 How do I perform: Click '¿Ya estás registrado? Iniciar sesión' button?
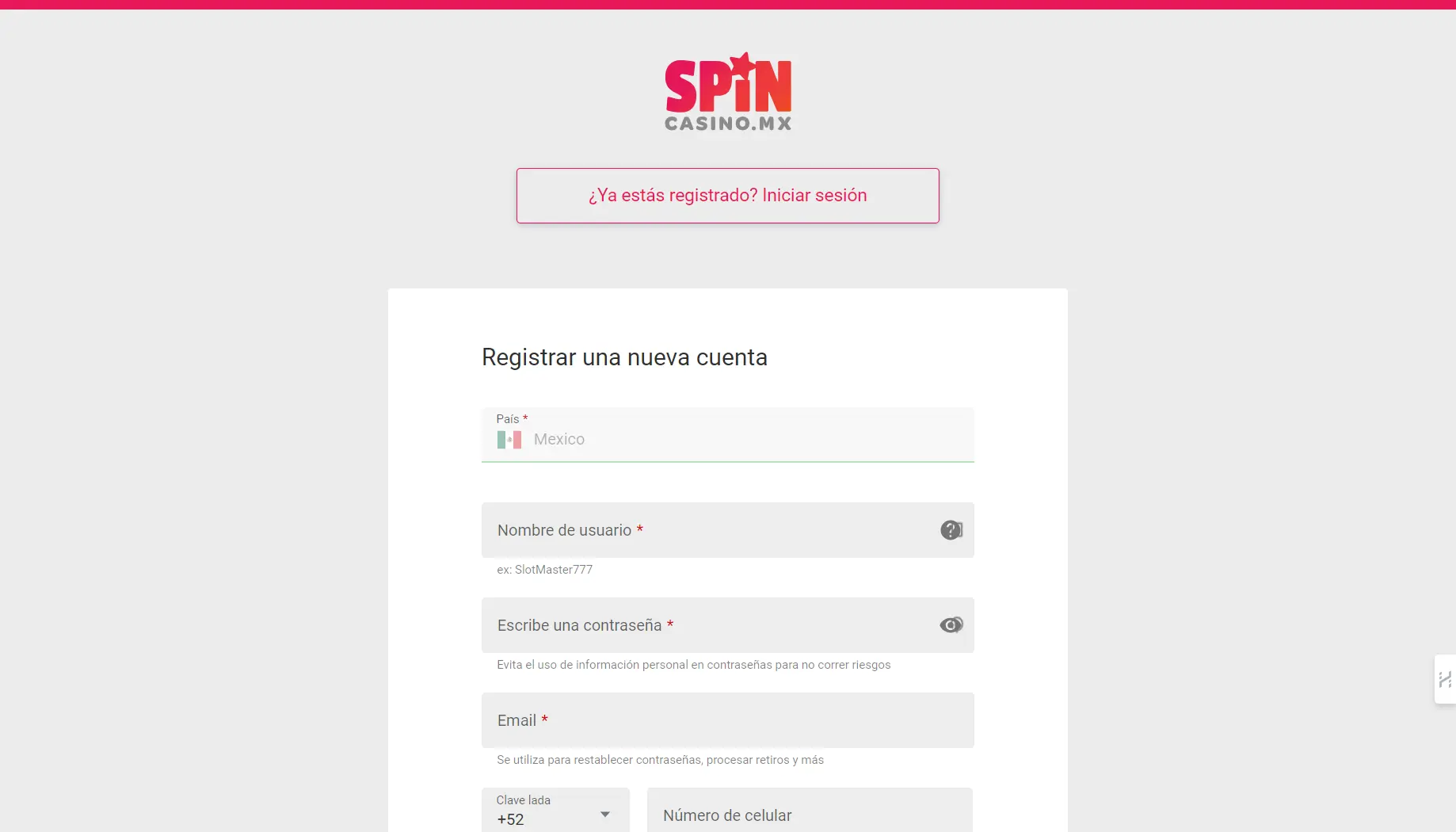[x=727, y=196]
